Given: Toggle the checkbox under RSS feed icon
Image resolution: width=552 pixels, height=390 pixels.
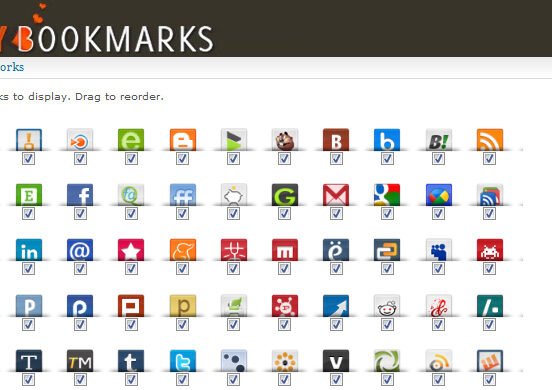Looking at the screenshot, I should [x=489, y=158].
